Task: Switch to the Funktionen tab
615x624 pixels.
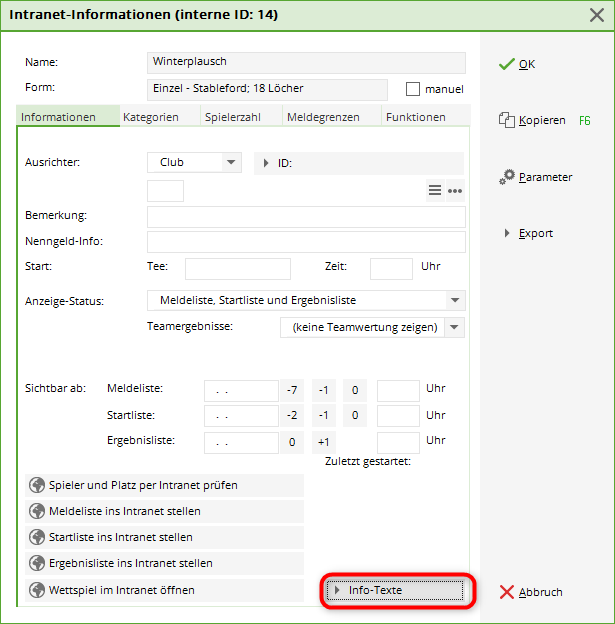Action: pyautogui.click(x=415, y=117)
